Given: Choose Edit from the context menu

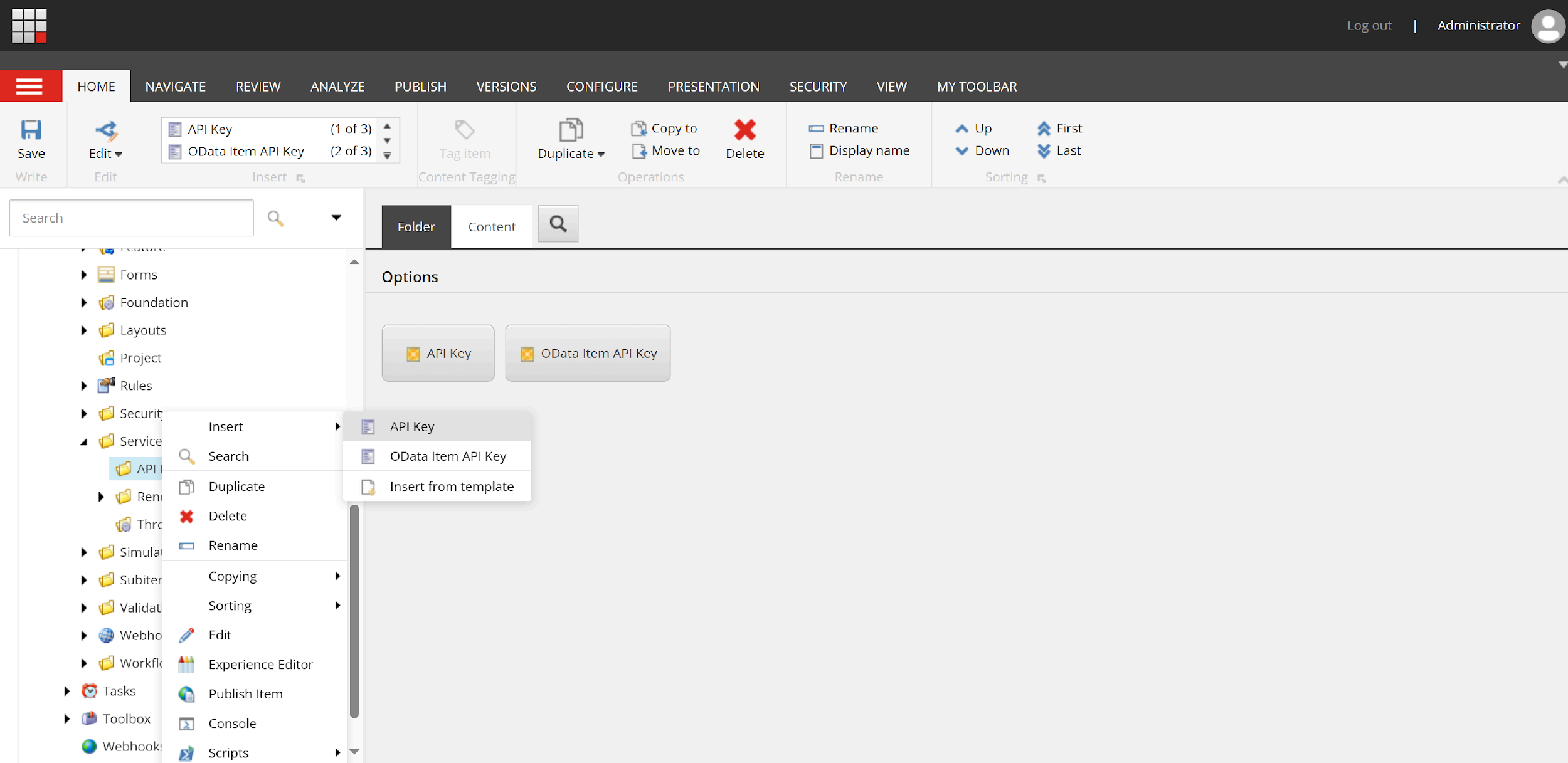Looking at the screenshot, I should (x=254, y=635).
